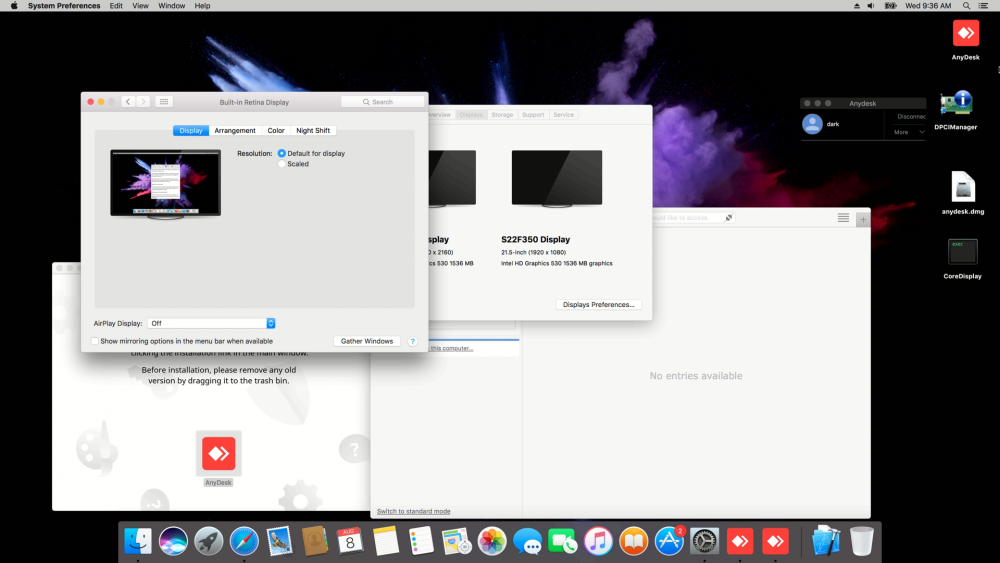Open Mail stamp icon in dock

point(279,541)
